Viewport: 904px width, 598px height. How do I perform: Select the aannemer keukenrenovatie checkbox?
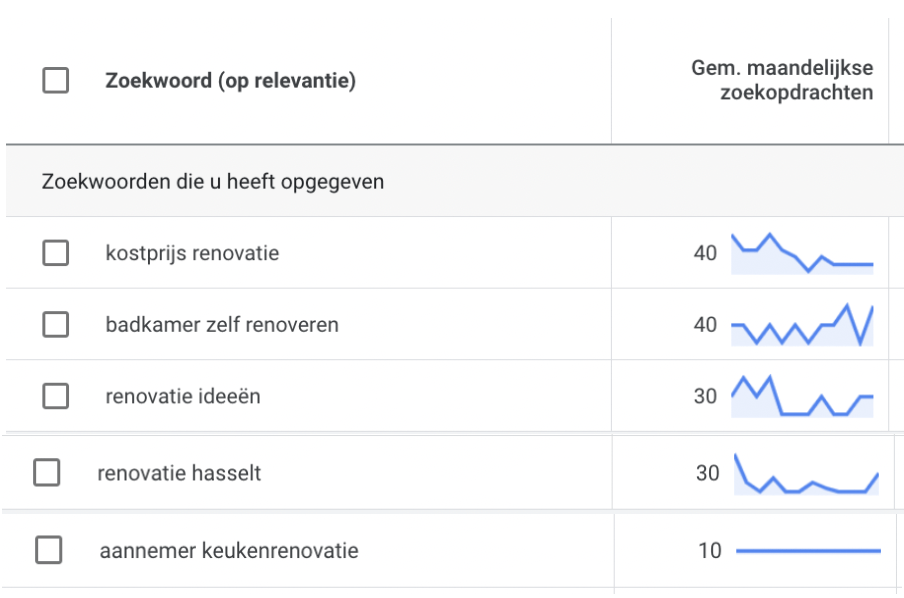pos(49,550)
